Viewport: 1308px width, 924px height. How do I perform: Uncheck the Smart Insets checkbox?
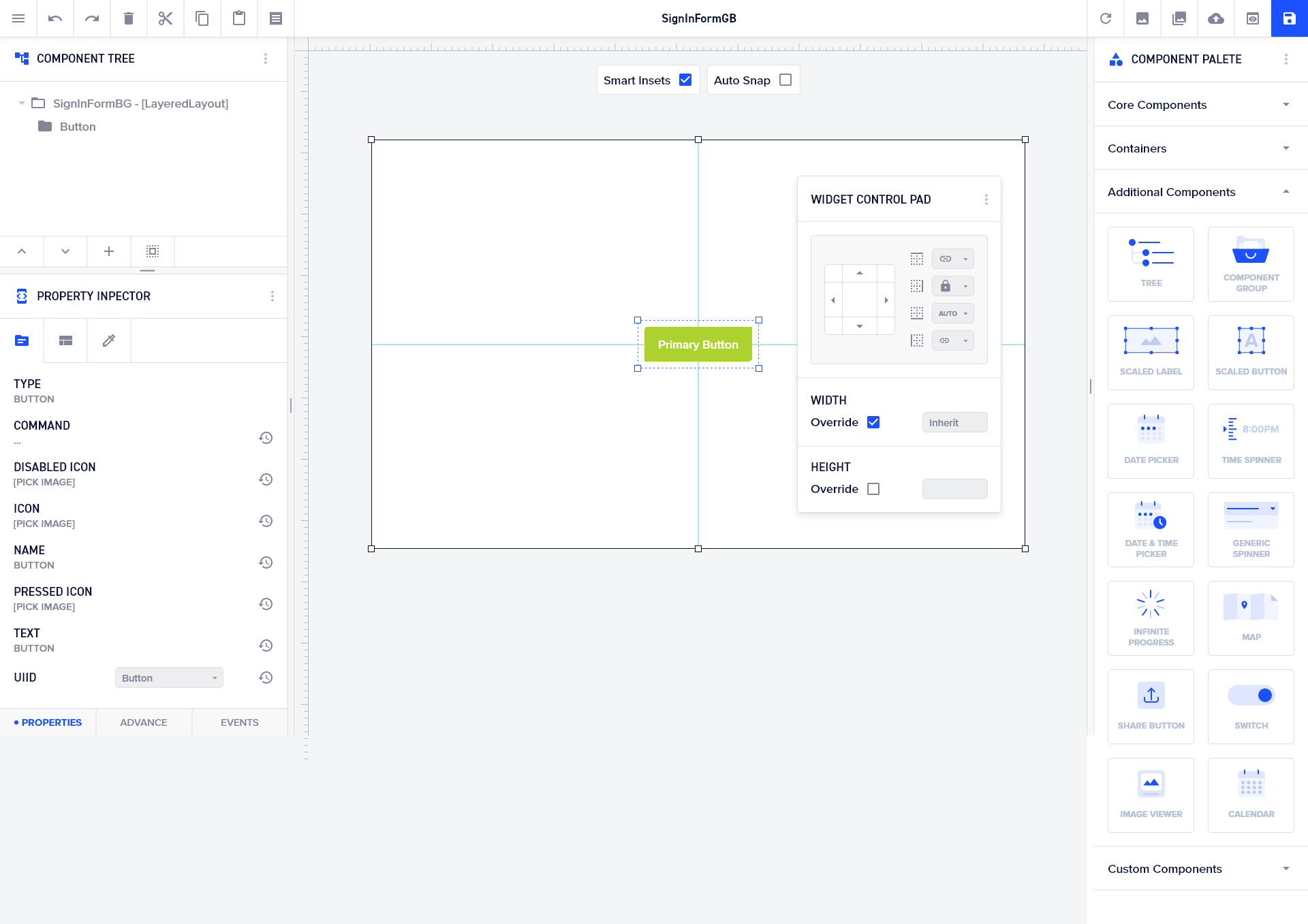(685, 80)
